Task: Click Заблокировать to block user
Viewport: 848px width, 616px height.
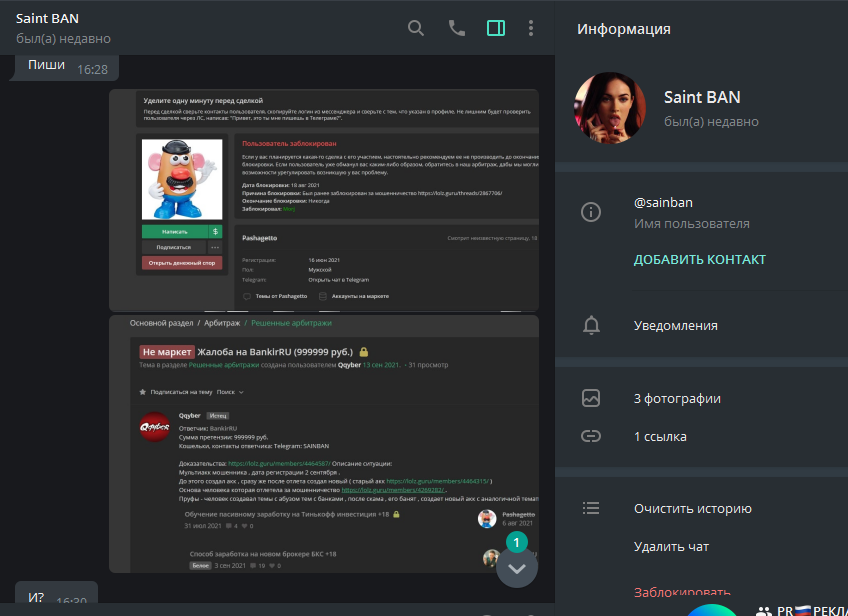Action: tap(682, 592)
